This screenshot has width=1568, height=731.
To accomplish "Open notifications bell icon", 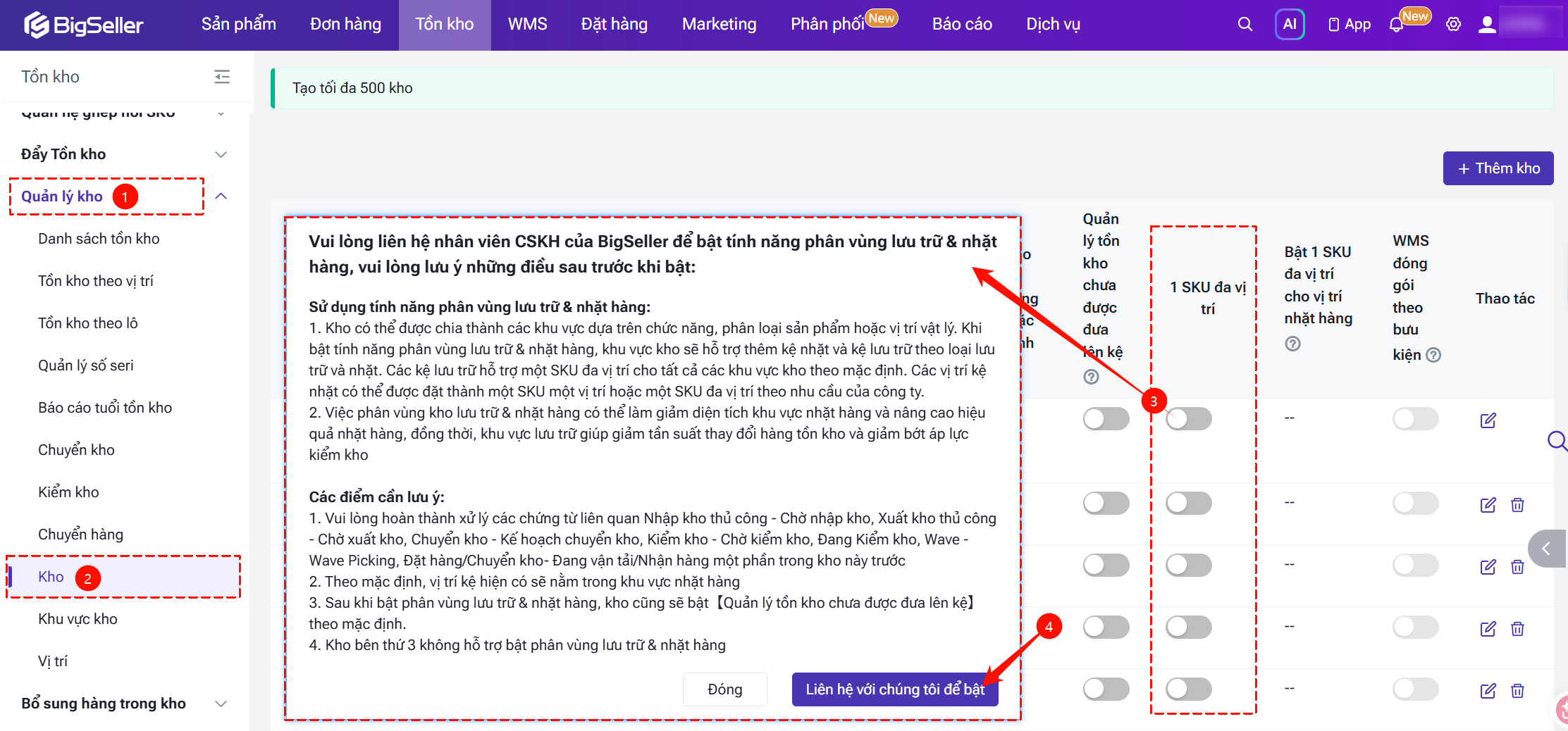I will [x=1396, y=25].
